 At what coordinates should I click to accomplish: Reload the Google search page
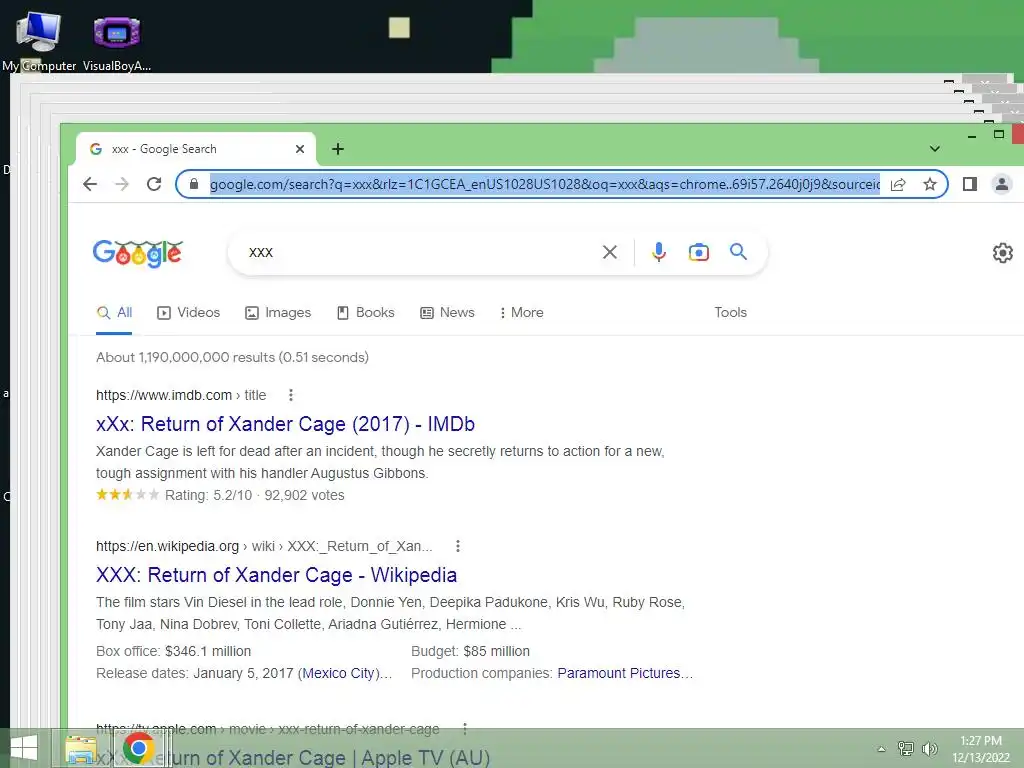click(x=154, y=184)
